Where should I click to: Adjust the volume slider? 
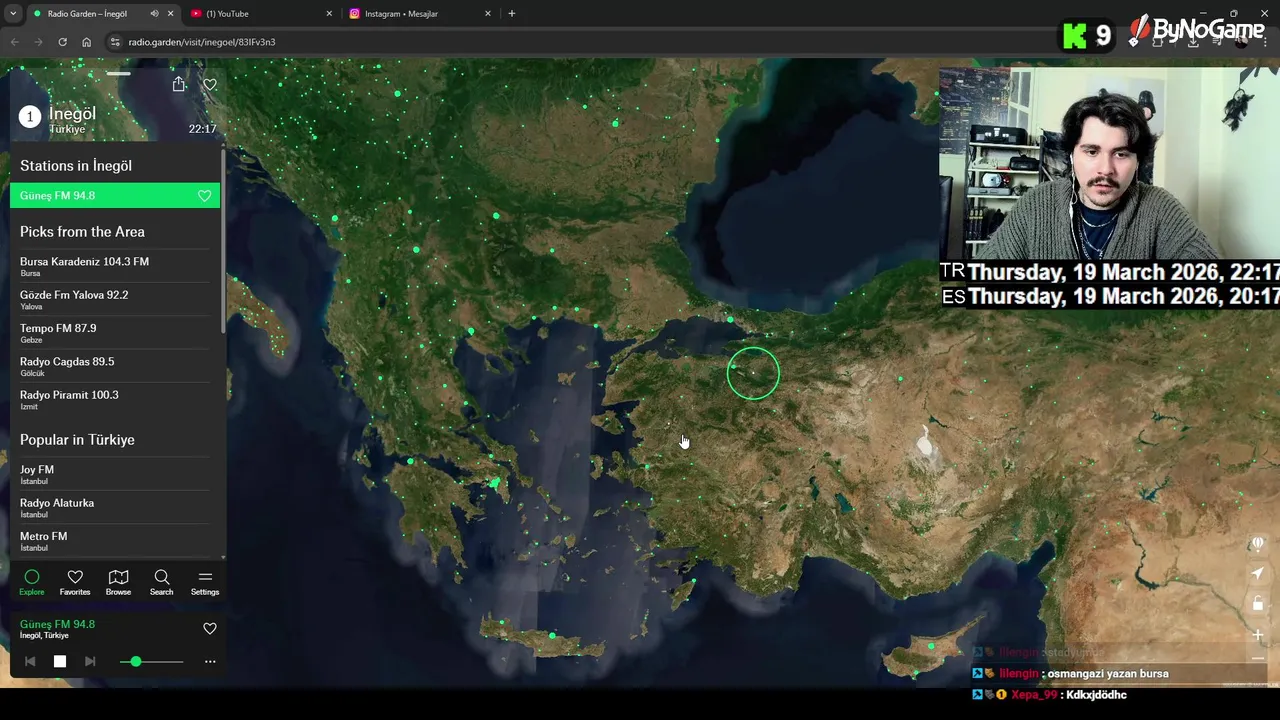pyautogui.click(x=152, y=661)
